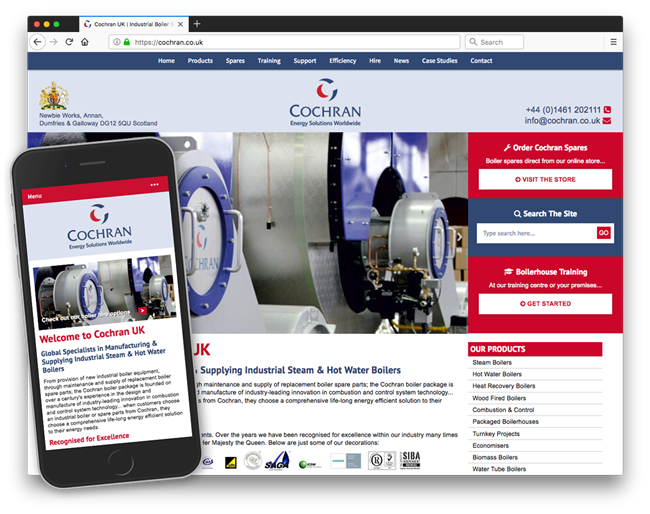Click the green padlock security icon

tap(126, 42)
